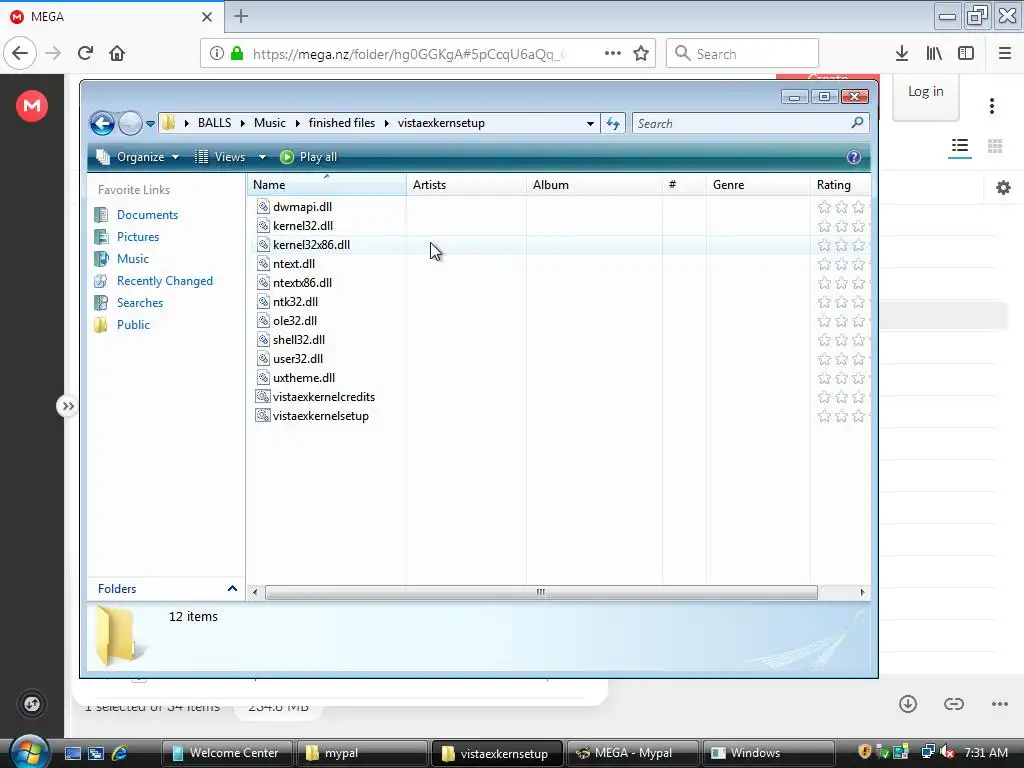Open Public favorite link
The height and width of the screenshot is (768, 1024).
coord(133,325)
